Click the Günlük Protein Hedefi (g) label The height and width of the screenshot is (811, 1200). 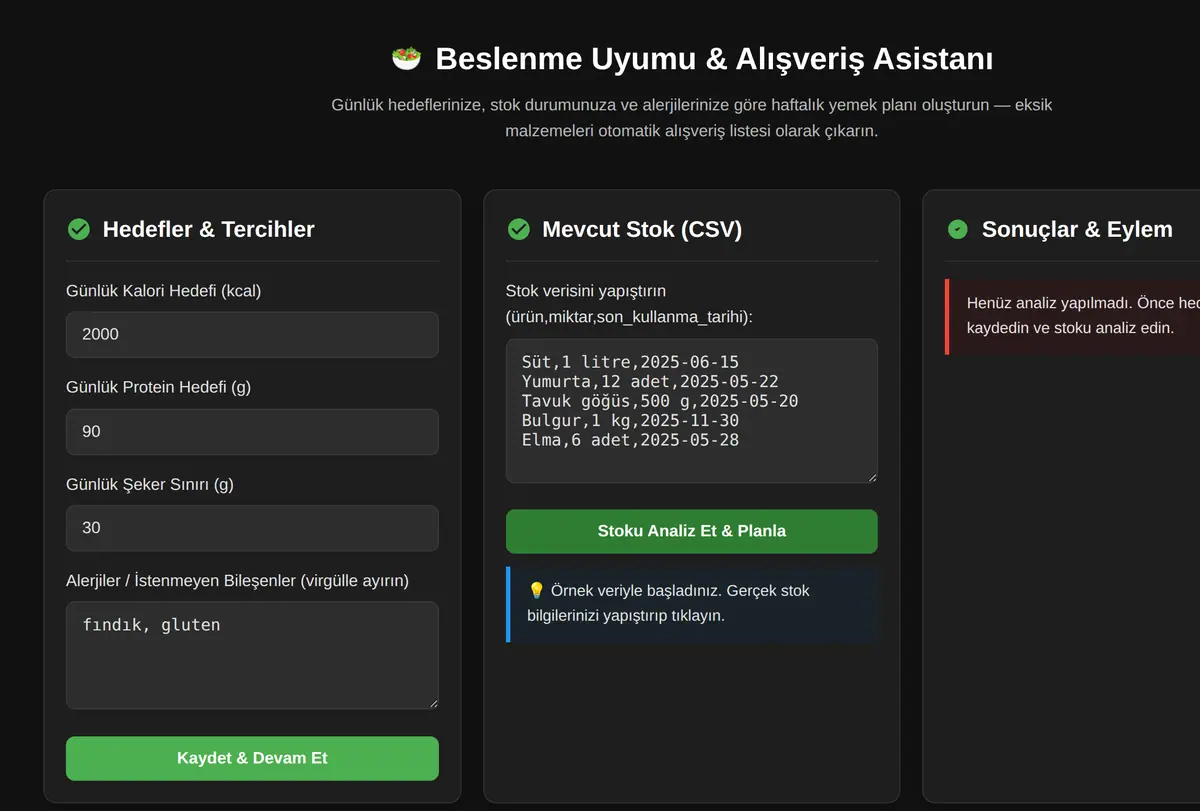tap(159, 387)
